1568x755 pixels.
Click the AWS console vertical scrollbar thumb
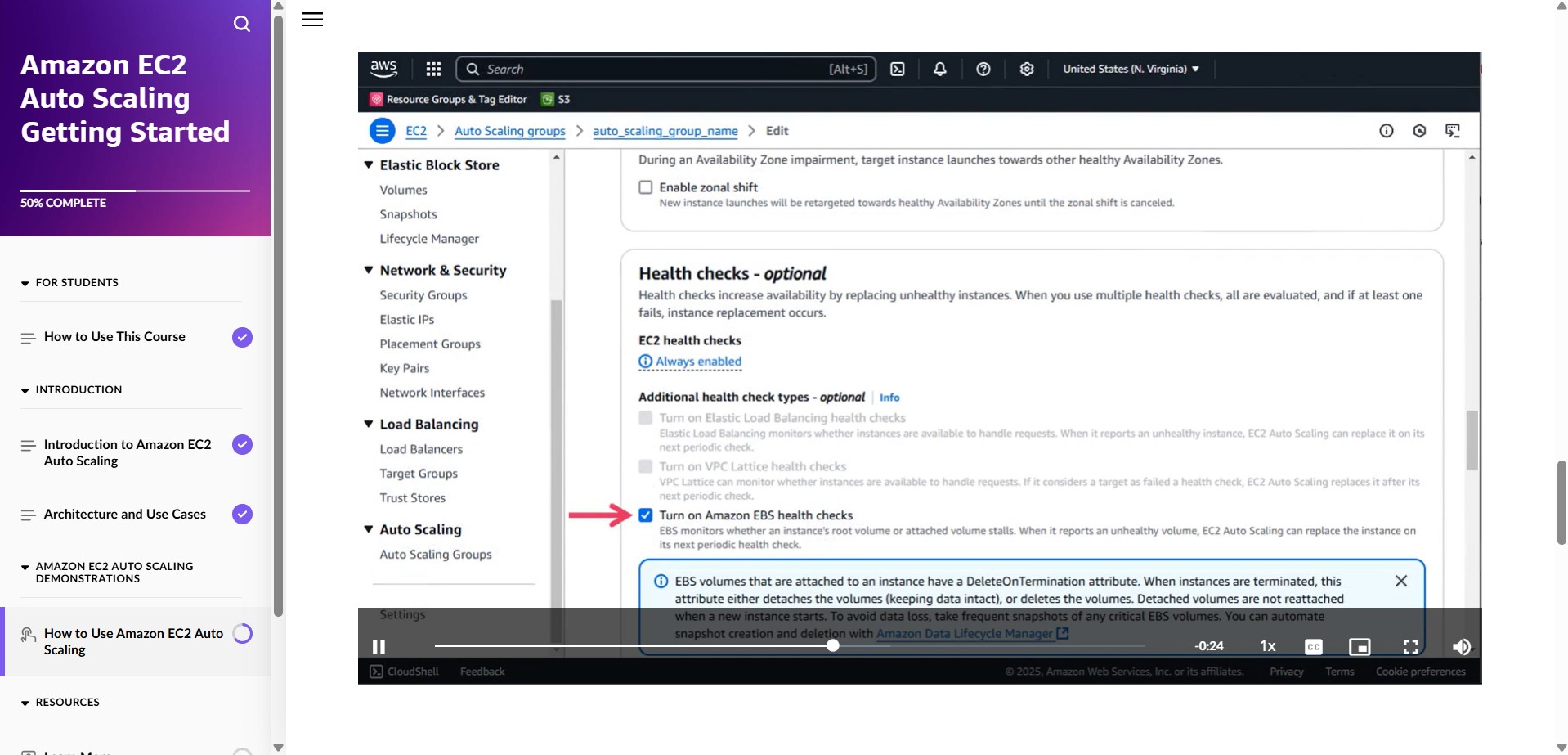tap(1472, 440)
